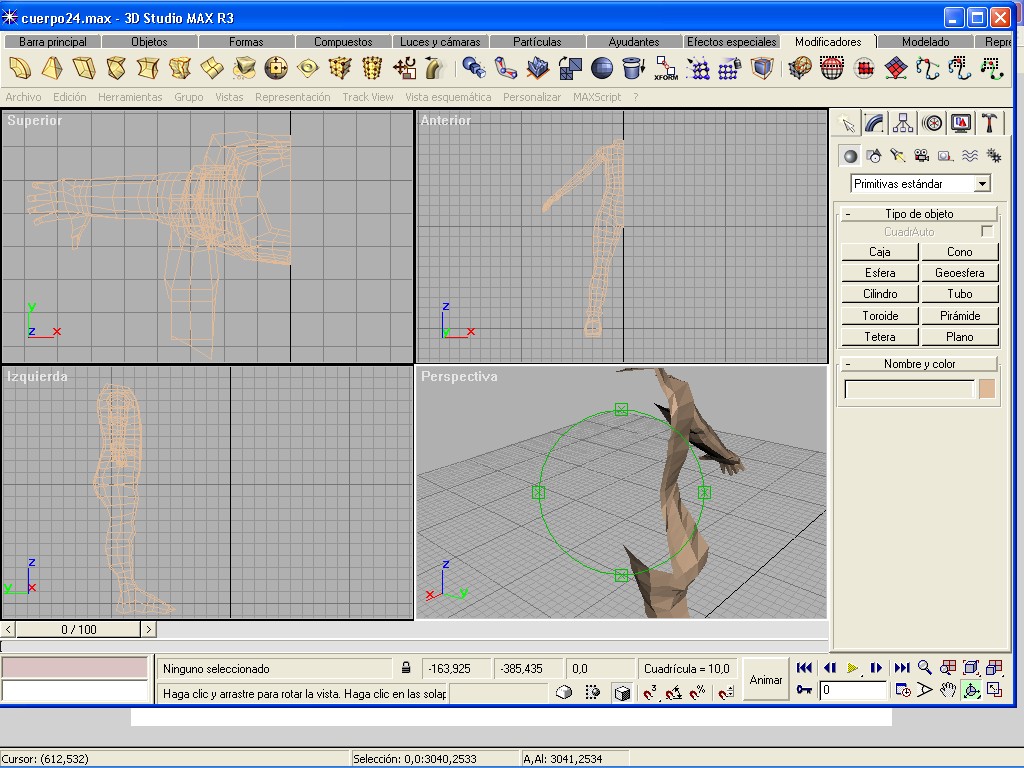Select the Lights category flashlight icon
1024x768 pixels.
[x=897, y=156]
